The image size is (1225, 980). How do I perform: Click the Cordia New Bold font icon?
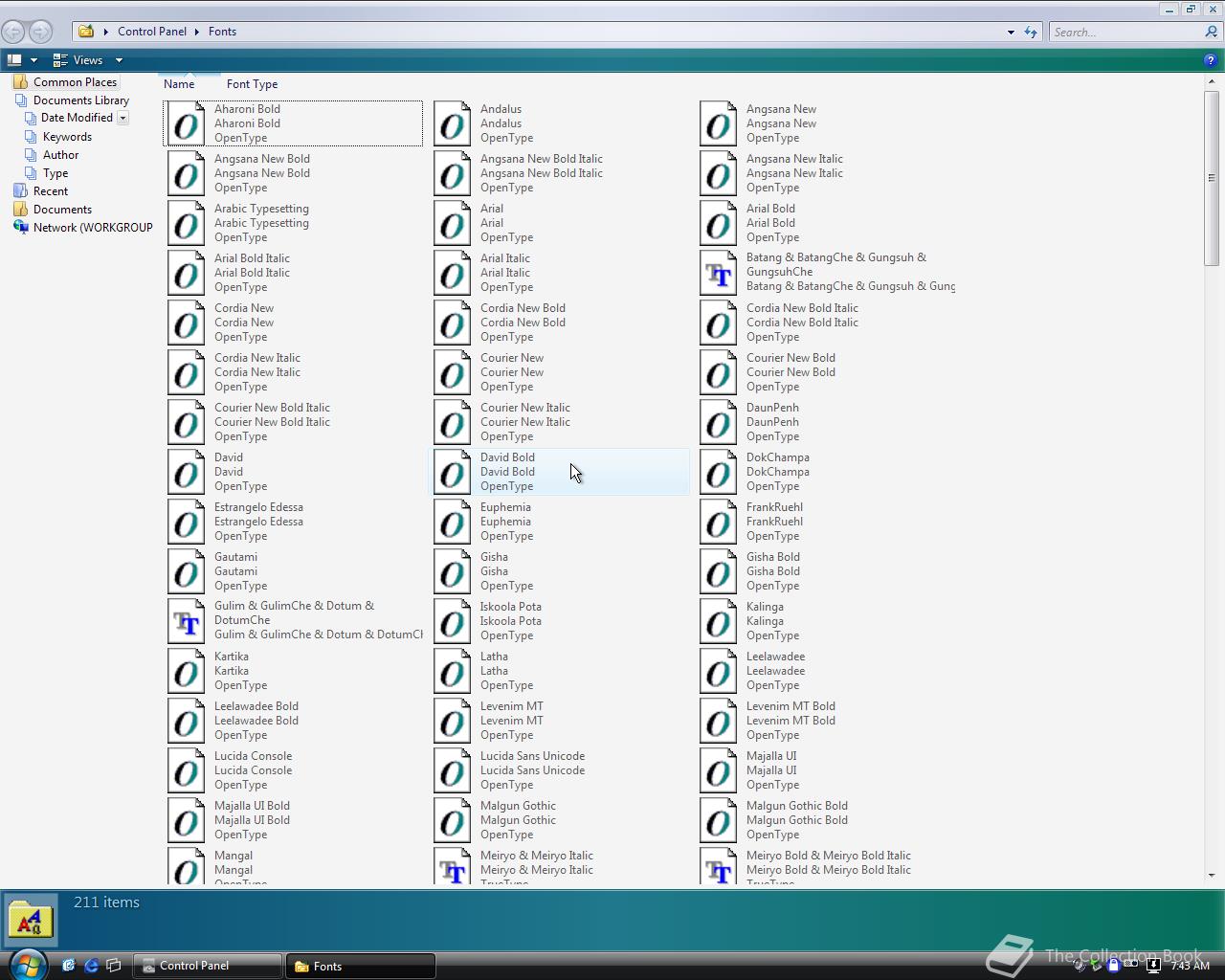point(453,323)
